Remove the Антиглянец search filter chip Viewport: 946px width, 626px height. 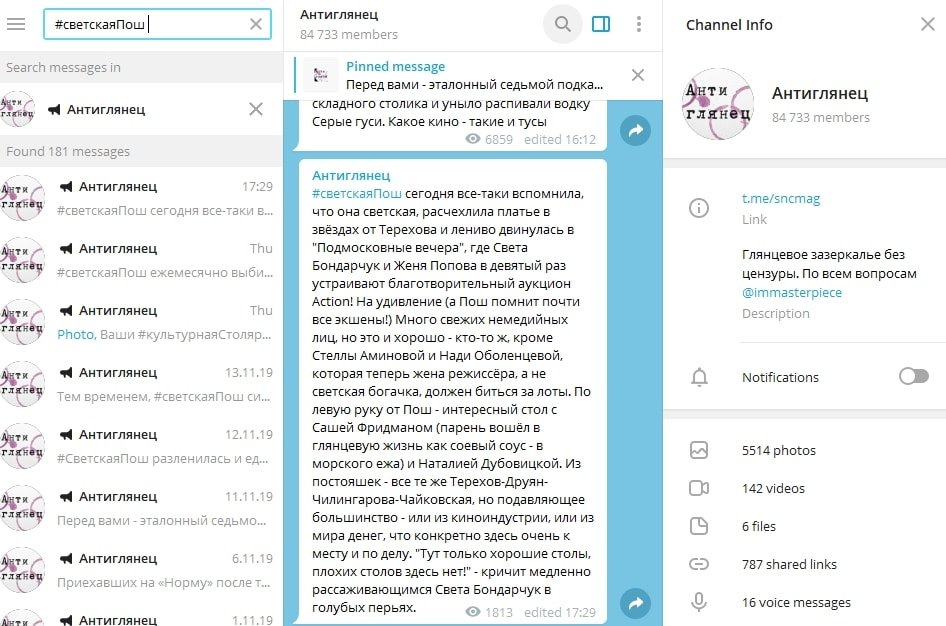coord(256,109)
